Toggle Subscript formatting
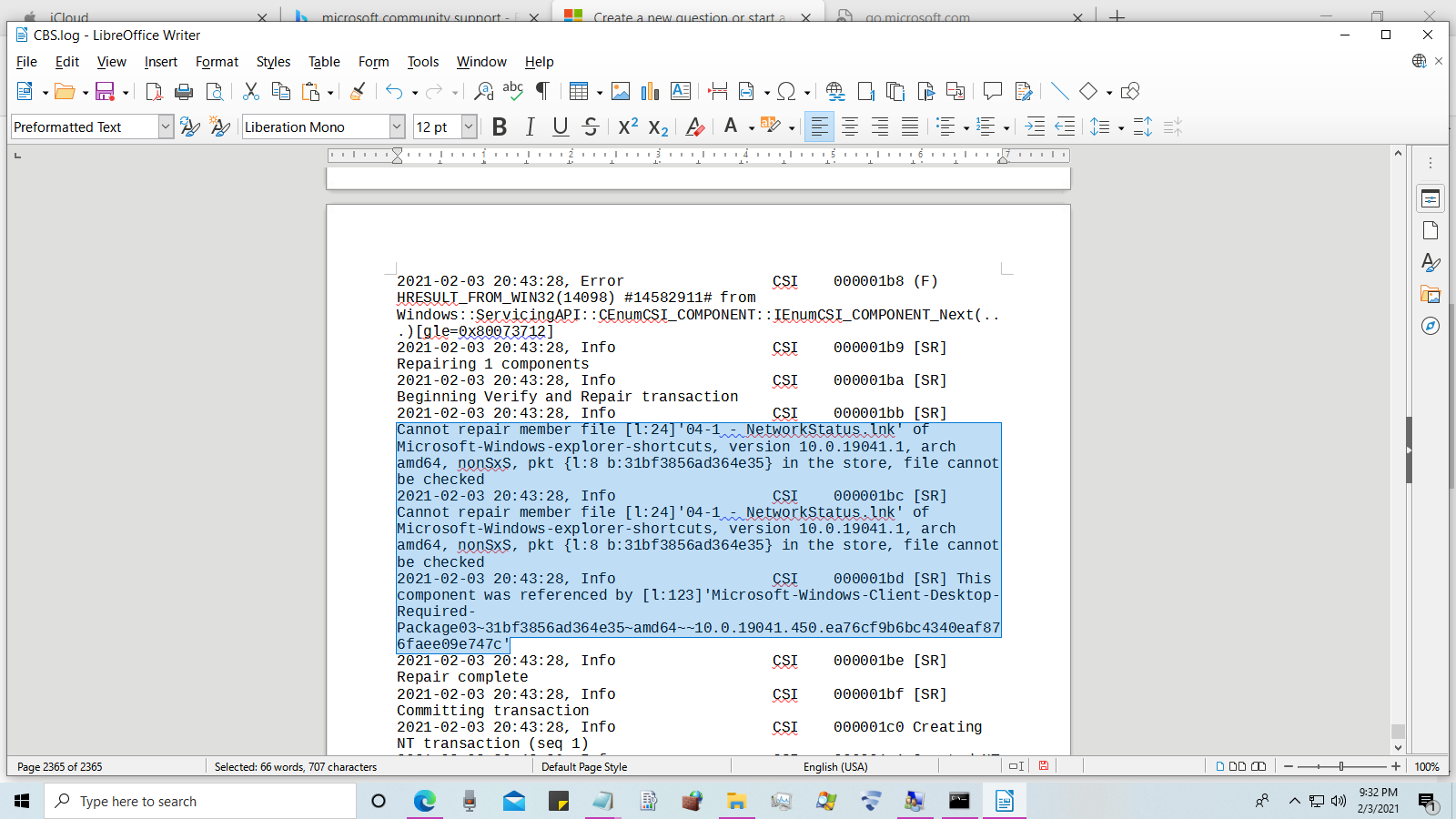The width and height of the screenshot is (1456, 819). [x=658, y=126]
